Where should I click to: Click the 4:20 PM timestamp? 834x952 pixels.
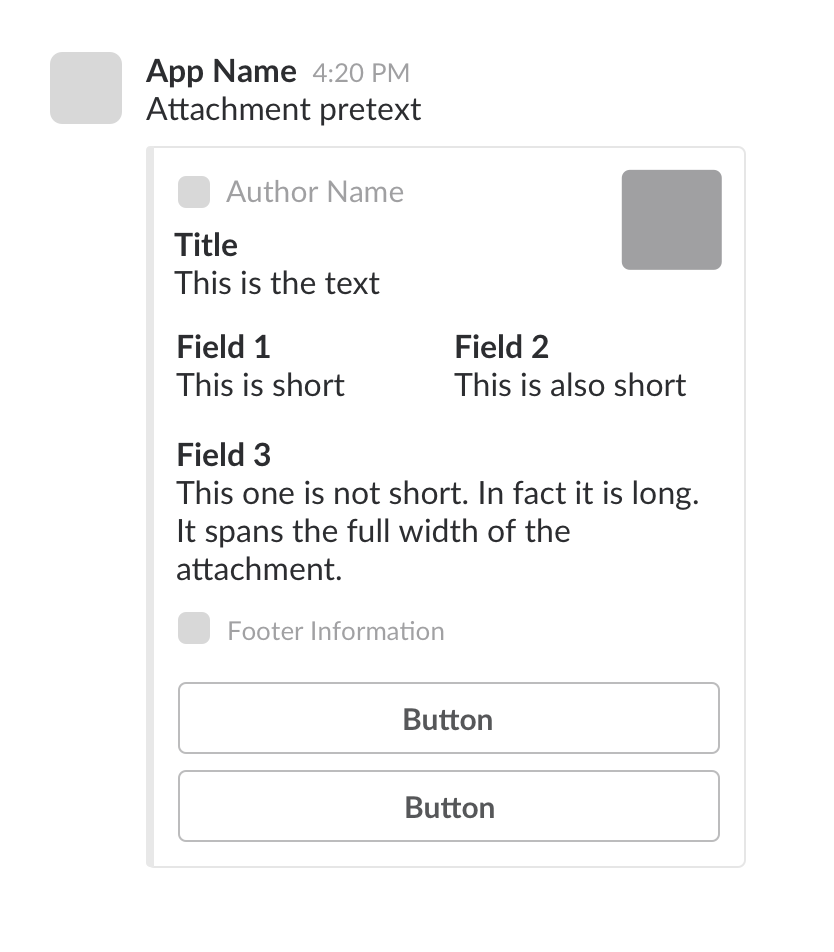pos(360,72)
